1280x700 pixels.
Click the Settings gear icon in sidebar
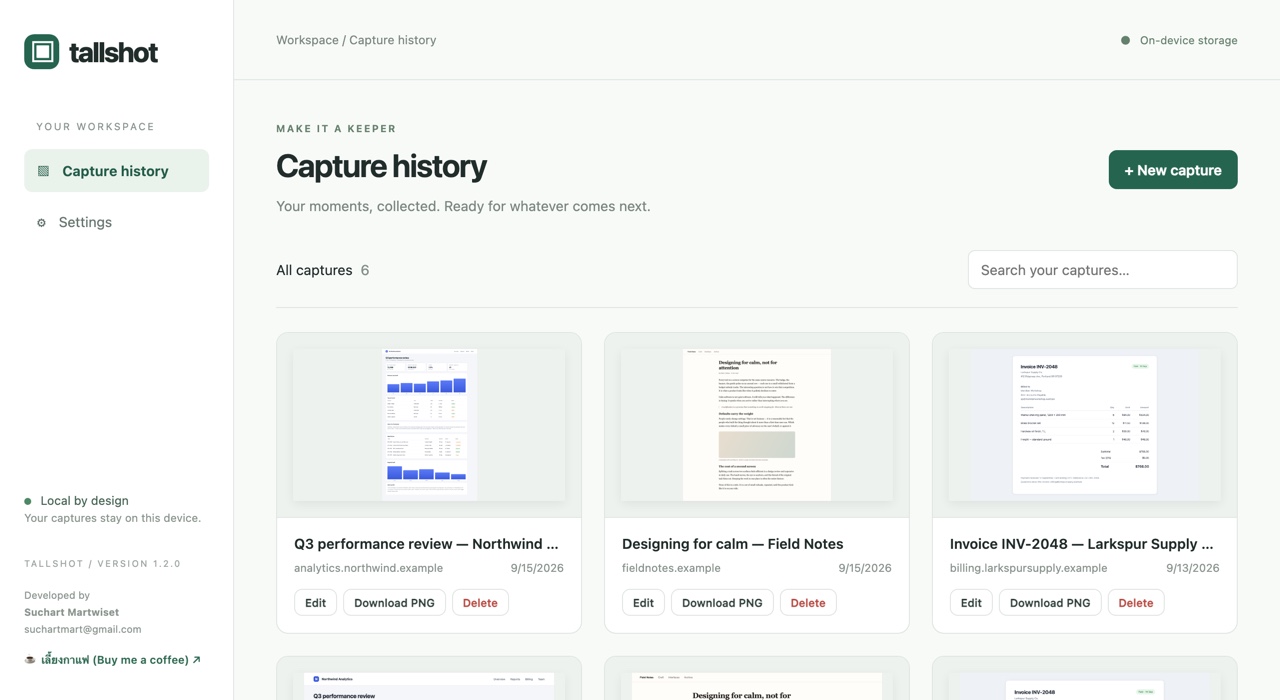pyautogui.click(x=41, y=222)
